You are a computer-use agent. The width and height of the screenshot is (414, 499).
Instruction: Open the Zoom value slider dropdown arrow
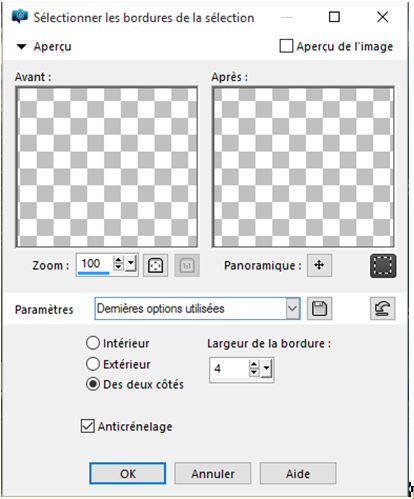131,264
